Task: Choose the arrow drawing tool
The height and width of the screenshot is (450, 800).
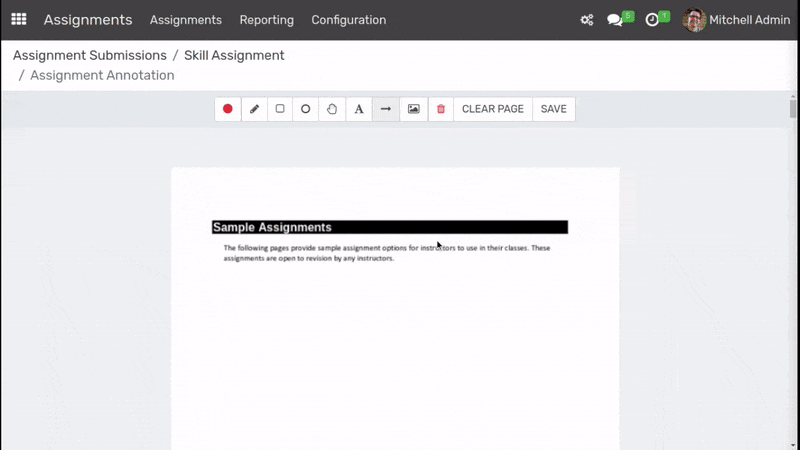Action: [386, 109]
